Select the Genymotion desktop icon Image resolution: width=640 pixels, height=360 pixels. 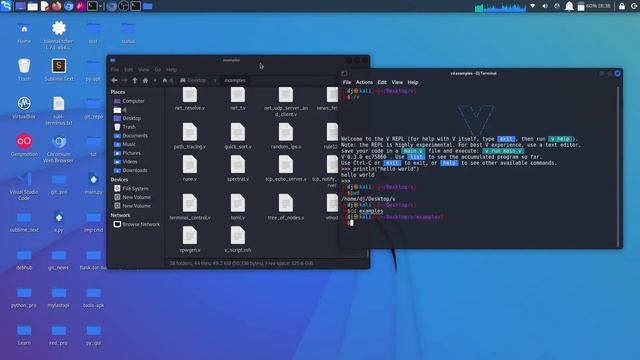click(x=24, y=145)
